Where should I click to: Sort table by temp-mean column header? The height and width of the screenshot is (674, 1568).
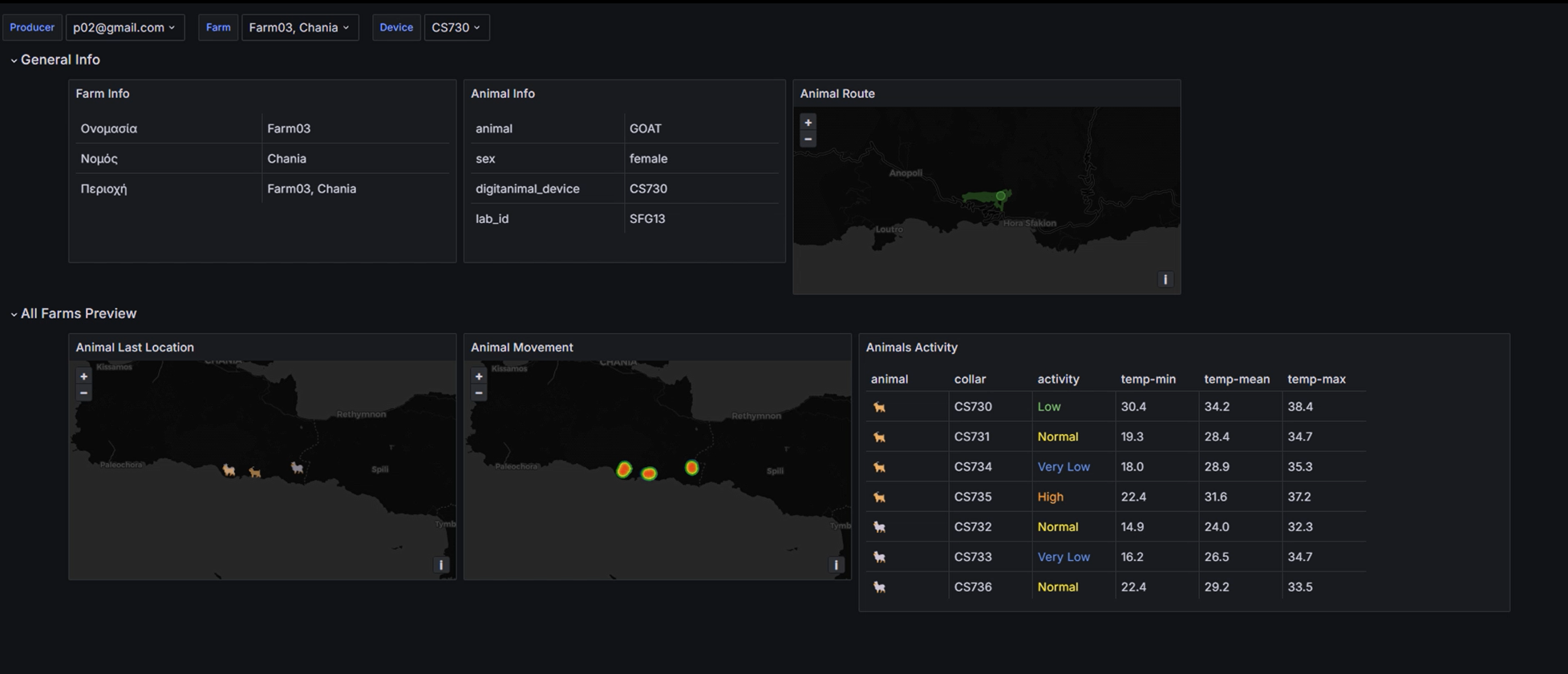(1236, 379)
